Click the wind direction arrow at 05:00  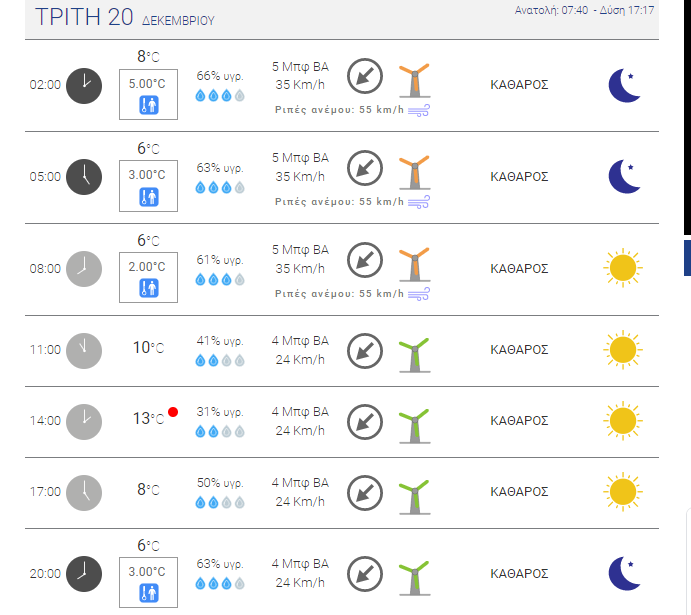(365, 167)
